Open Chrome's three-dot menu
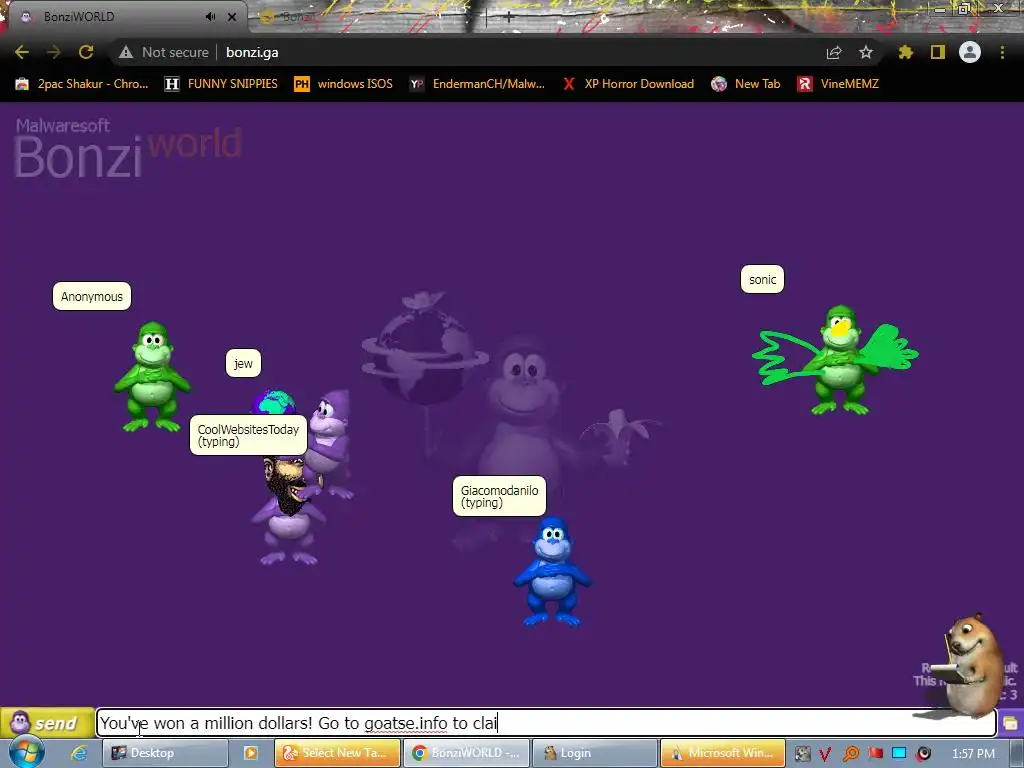 click(x=1002, y=52)
